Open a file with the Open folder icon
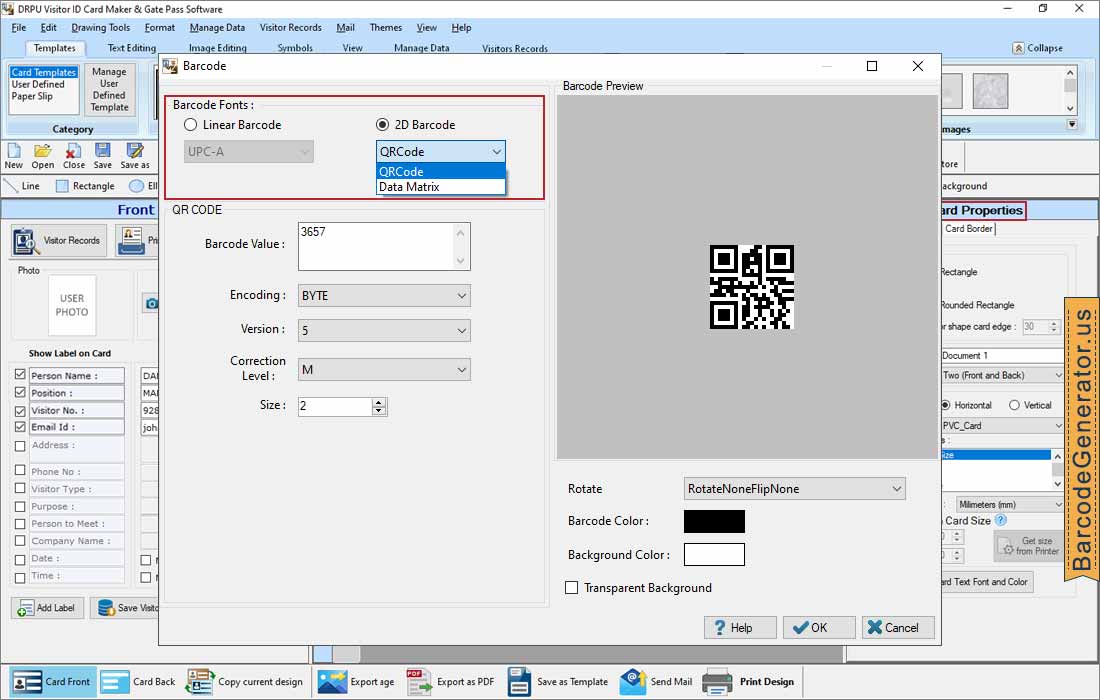The height and width of the screenshot is (700, 1100). point(43,151)
